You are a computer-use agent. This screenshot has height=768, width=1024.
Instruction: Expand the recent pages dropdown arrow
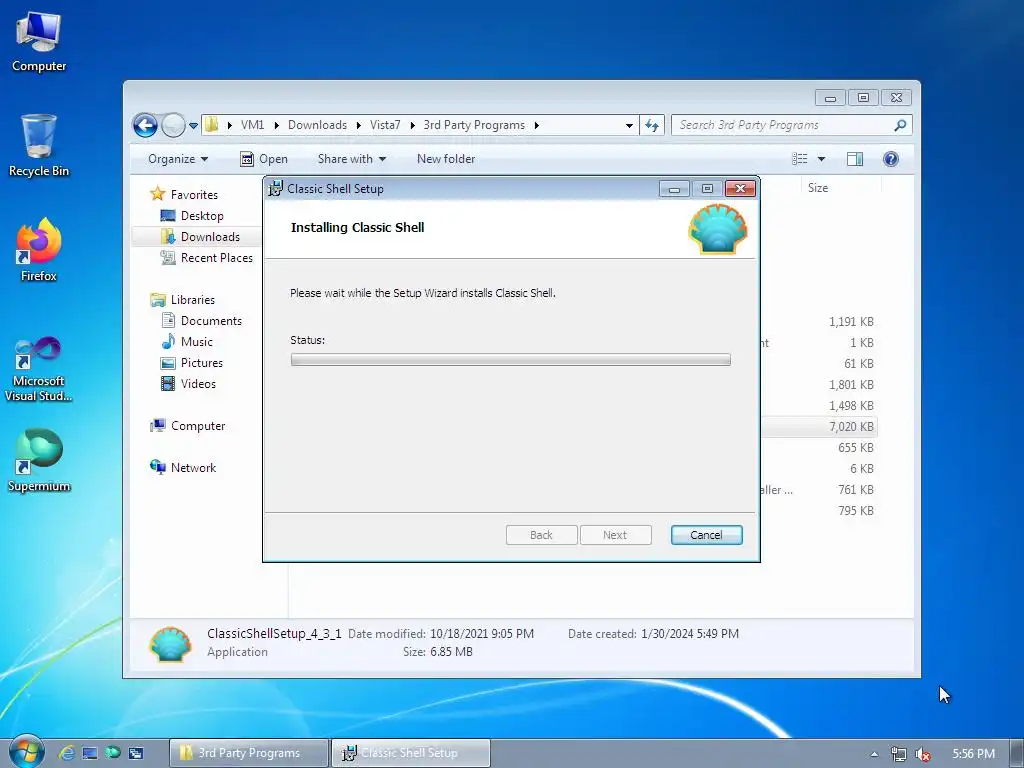193,125
